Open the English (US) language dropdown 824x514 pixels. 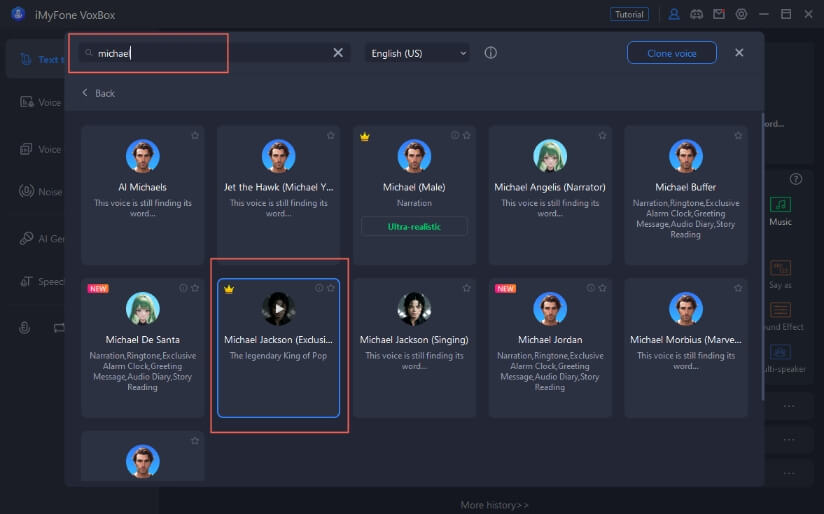coord(418,53)
